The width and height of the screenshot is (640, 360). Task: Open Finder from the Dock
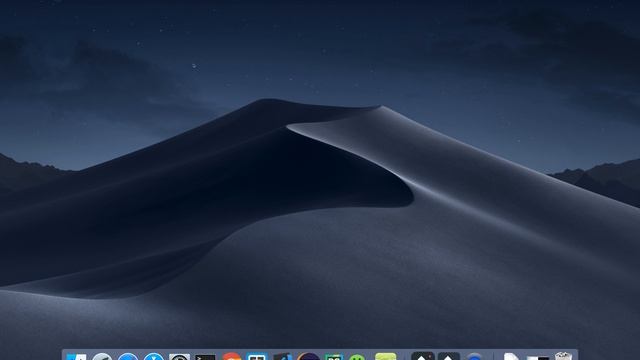coord(76,357)
